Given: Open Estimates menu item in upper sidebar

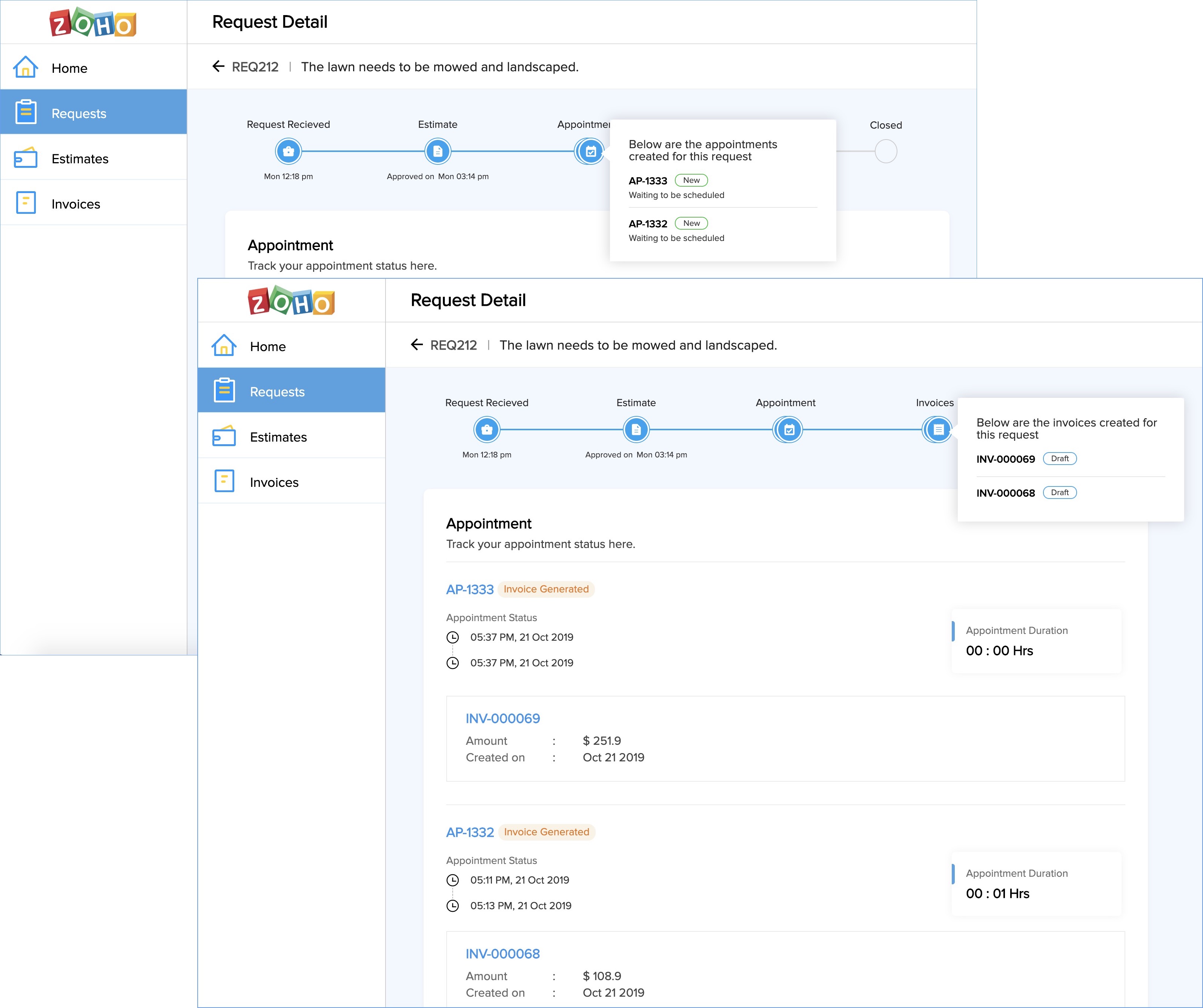Looking at the screenshot, I should tap(80, 159).
